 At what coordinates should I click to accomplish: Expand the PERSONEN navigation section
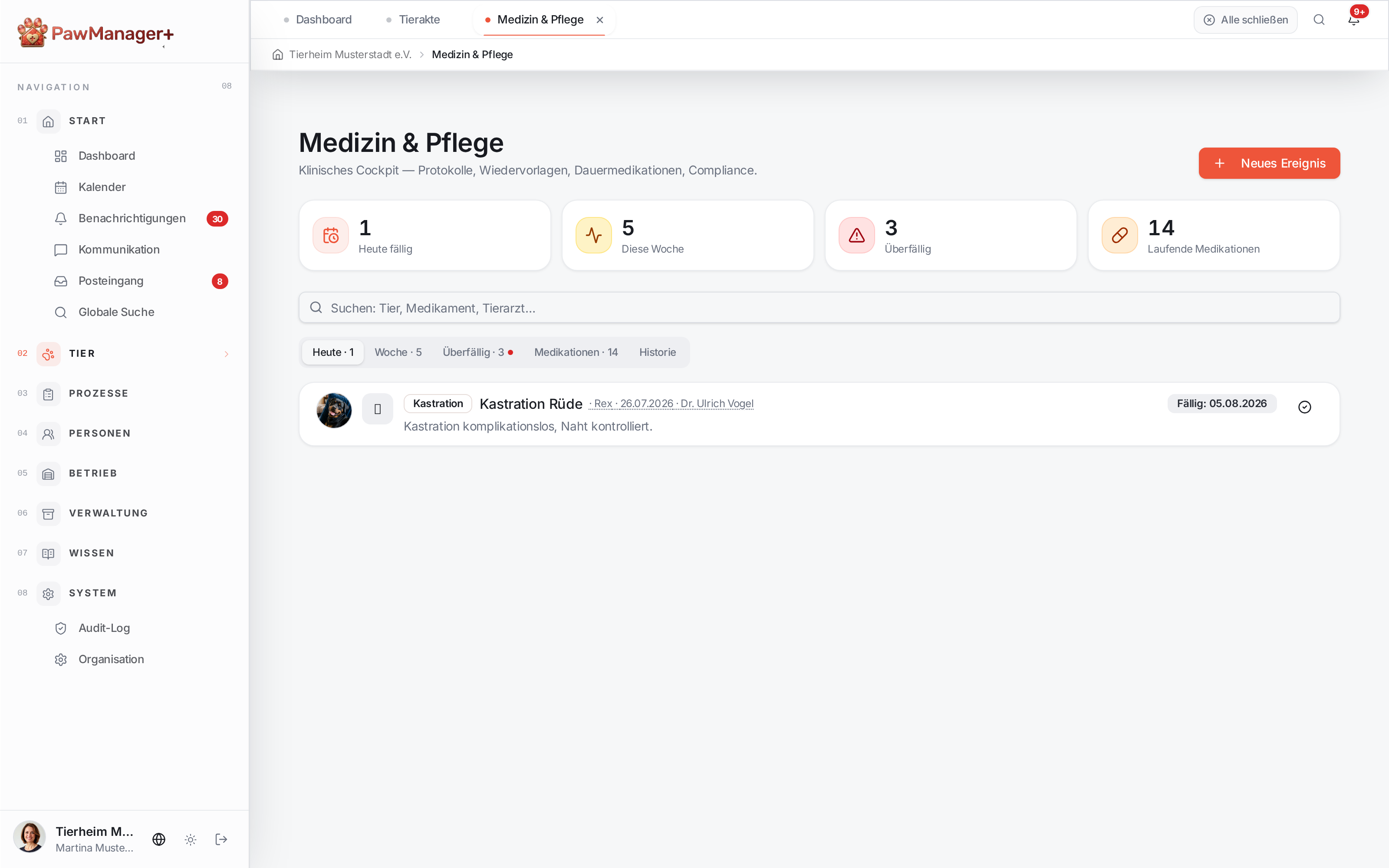coord(124,434)
